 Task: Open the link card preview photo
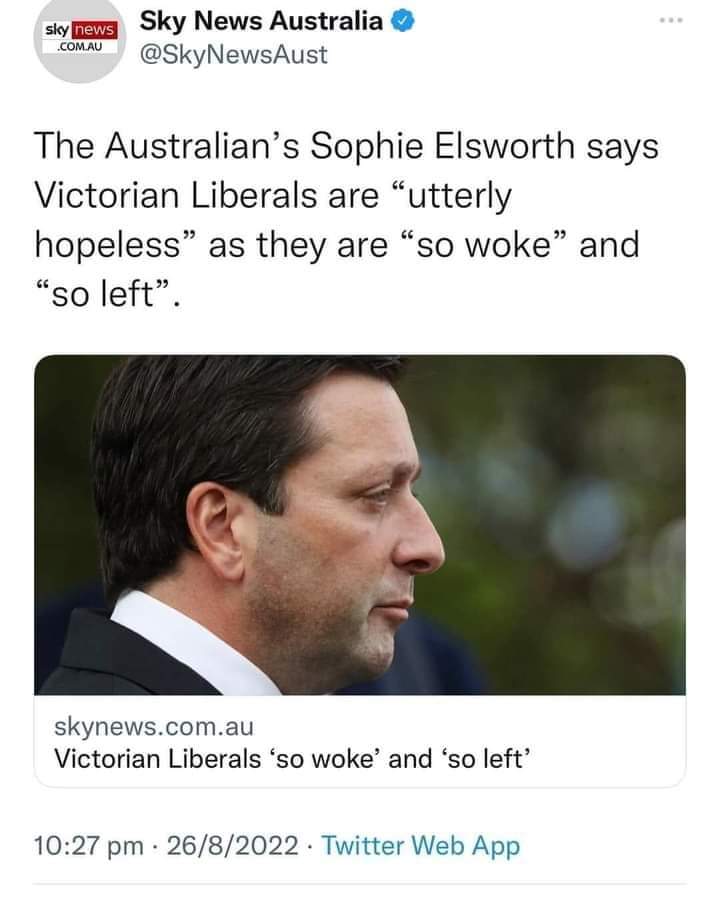(x=360, y=525)
